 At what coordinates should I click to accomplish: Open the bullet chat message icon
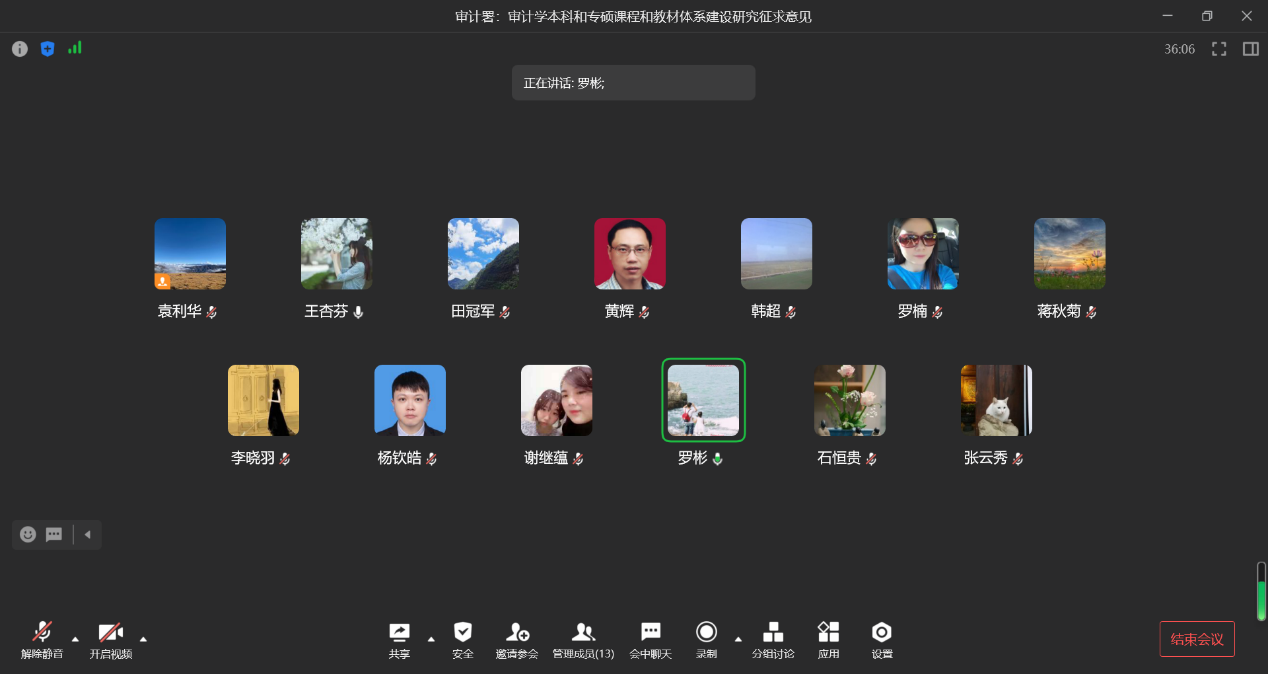tap(54, 534)
